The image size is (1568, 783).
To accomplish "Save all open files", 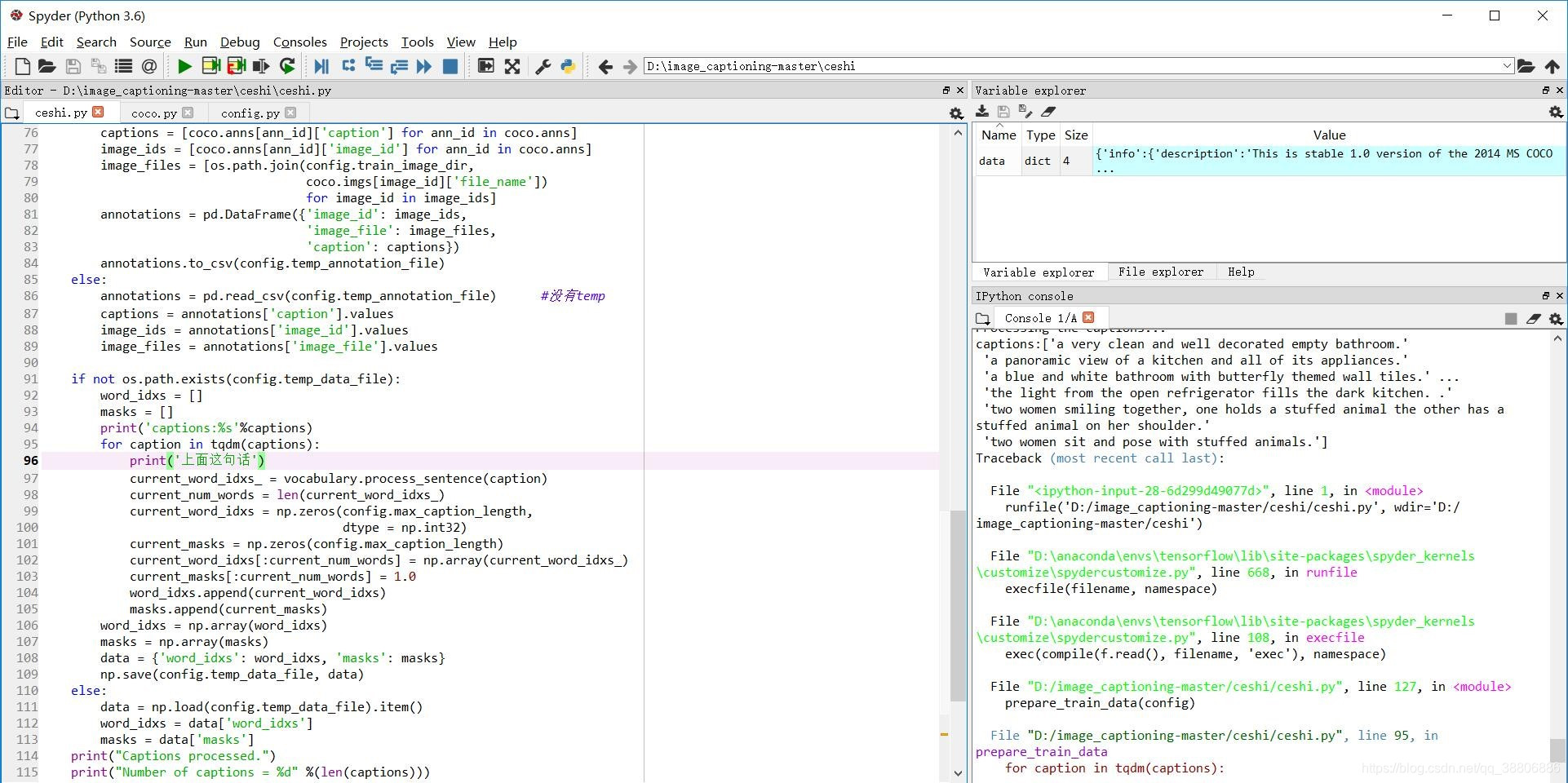I will pyautogui.click(x=98, y=66).
